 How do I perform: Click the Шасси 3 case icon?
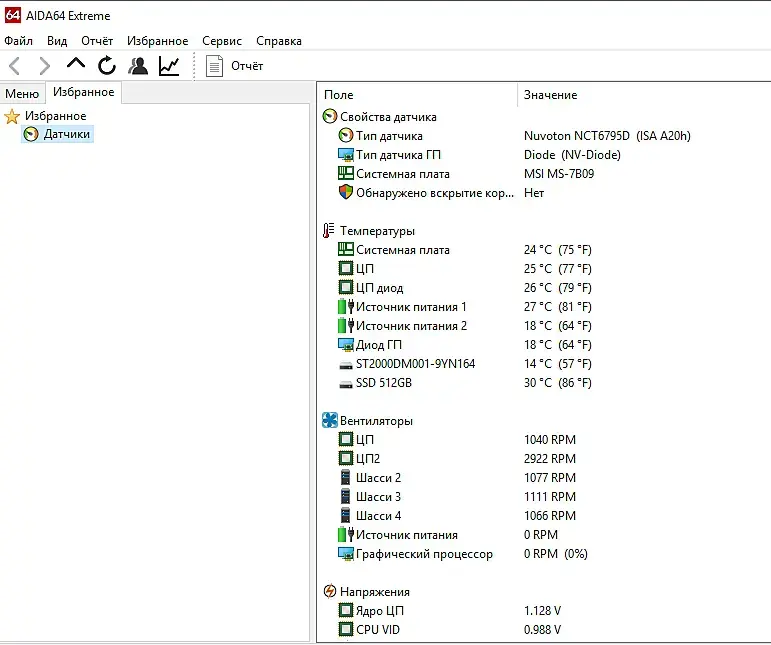pyautogui.click(x=346, y=496)
